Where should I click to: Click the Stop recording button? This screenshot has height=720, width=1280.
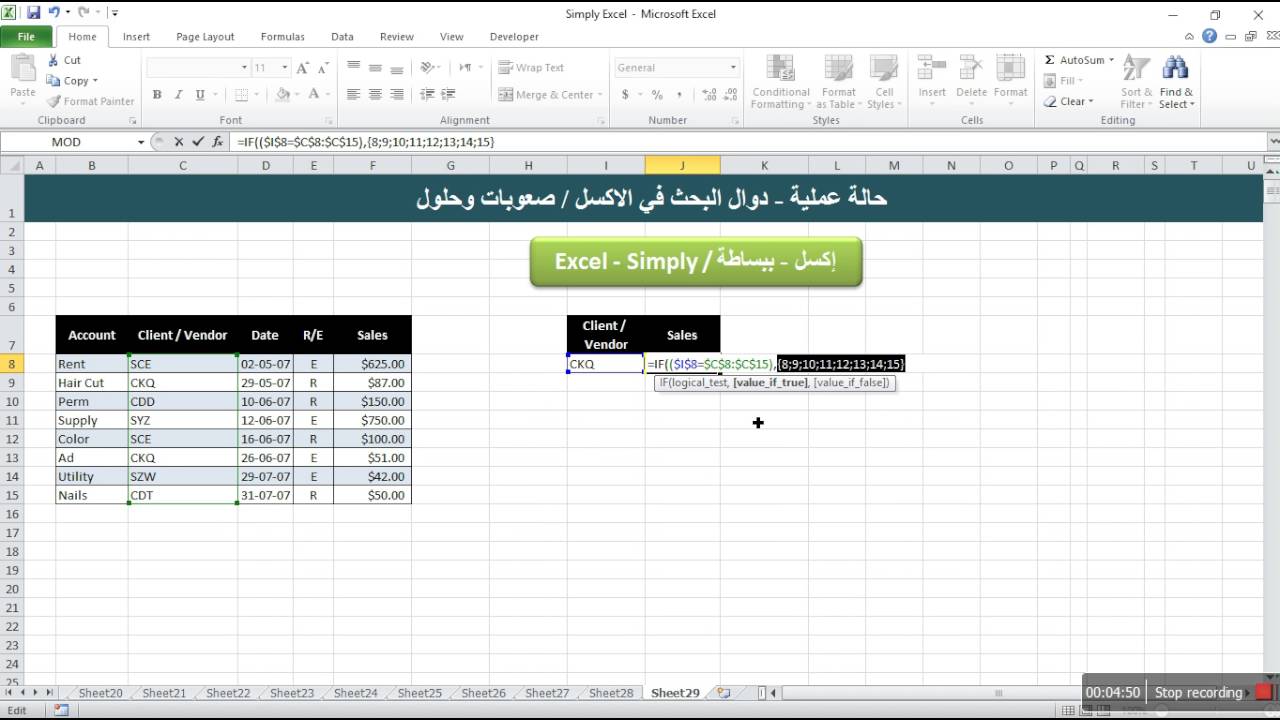click(1199, 692)
